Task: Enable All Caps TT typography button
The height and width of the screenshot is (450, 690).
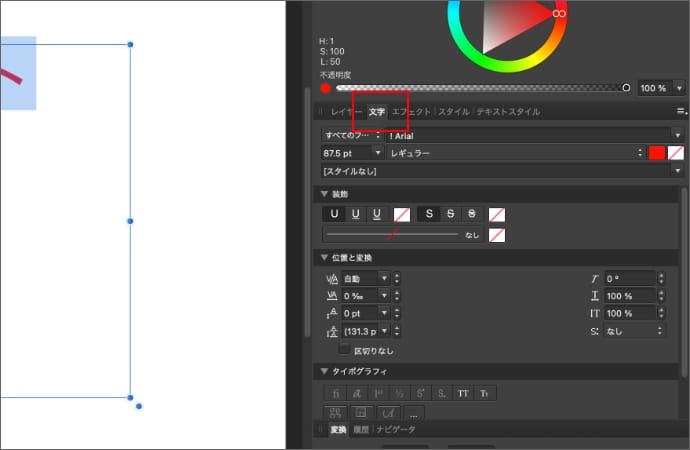Action: click(463, 393)
